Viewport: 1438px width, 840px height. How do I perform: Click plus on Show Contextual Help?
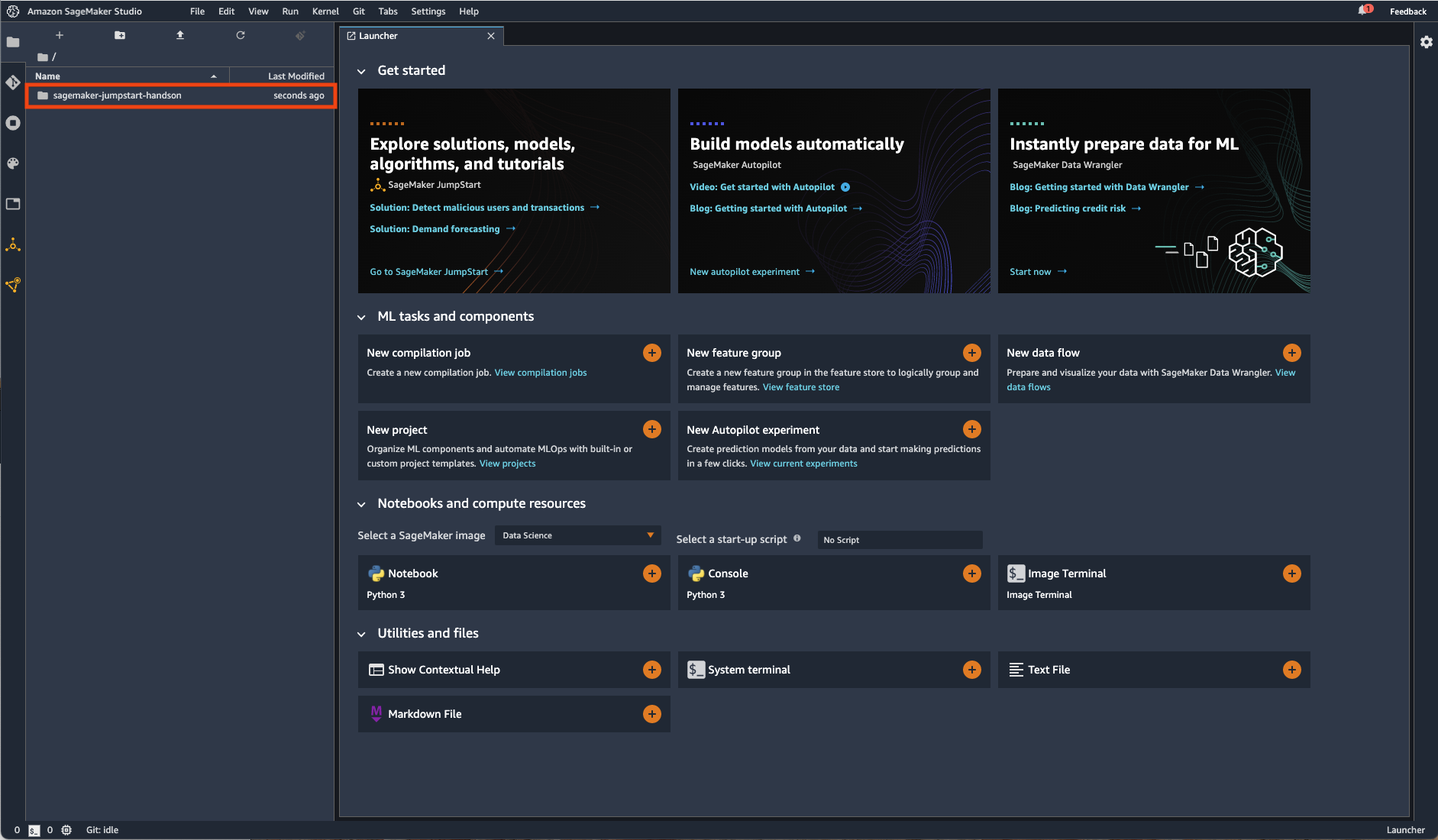coord(652,670)
